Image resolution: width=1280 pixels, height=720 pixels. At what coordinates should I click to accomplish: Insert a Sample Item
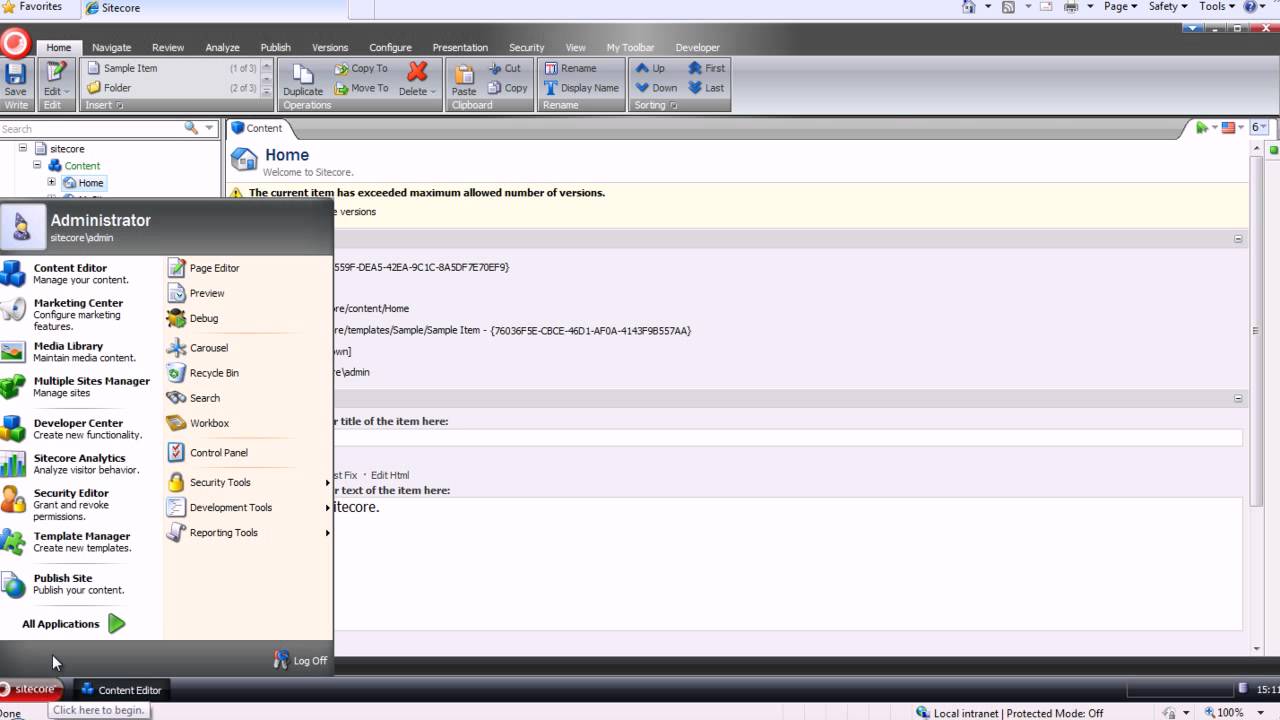pos(122,68)
